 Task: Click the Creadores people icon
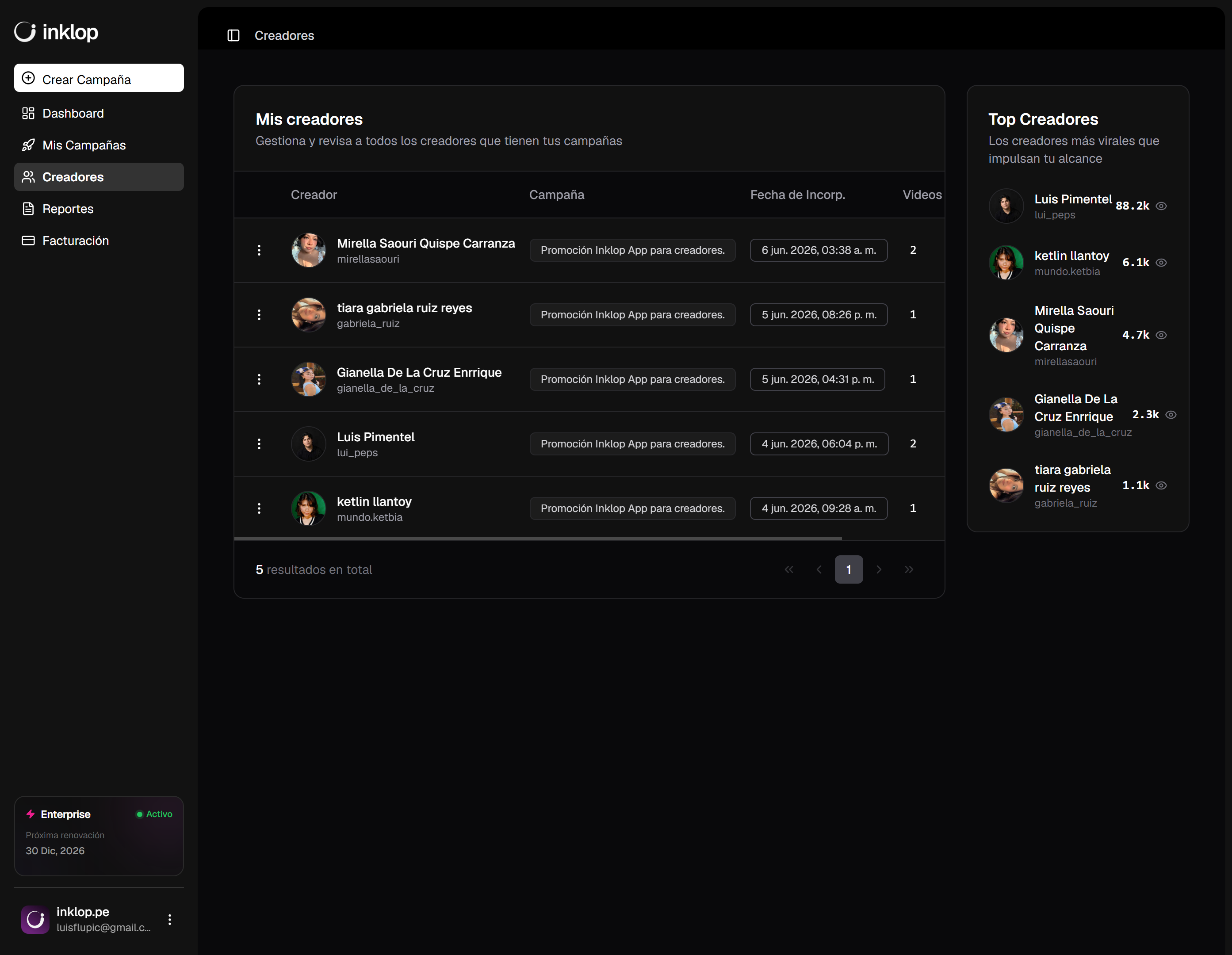(x=28, y=177)
